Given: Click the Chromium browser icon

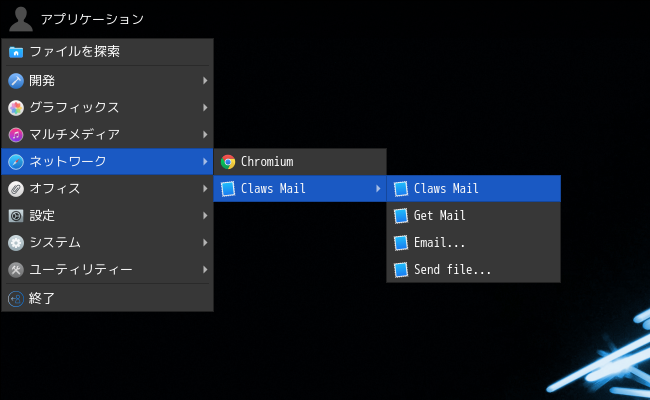Looking at the screenshot, I should point(228,162).
